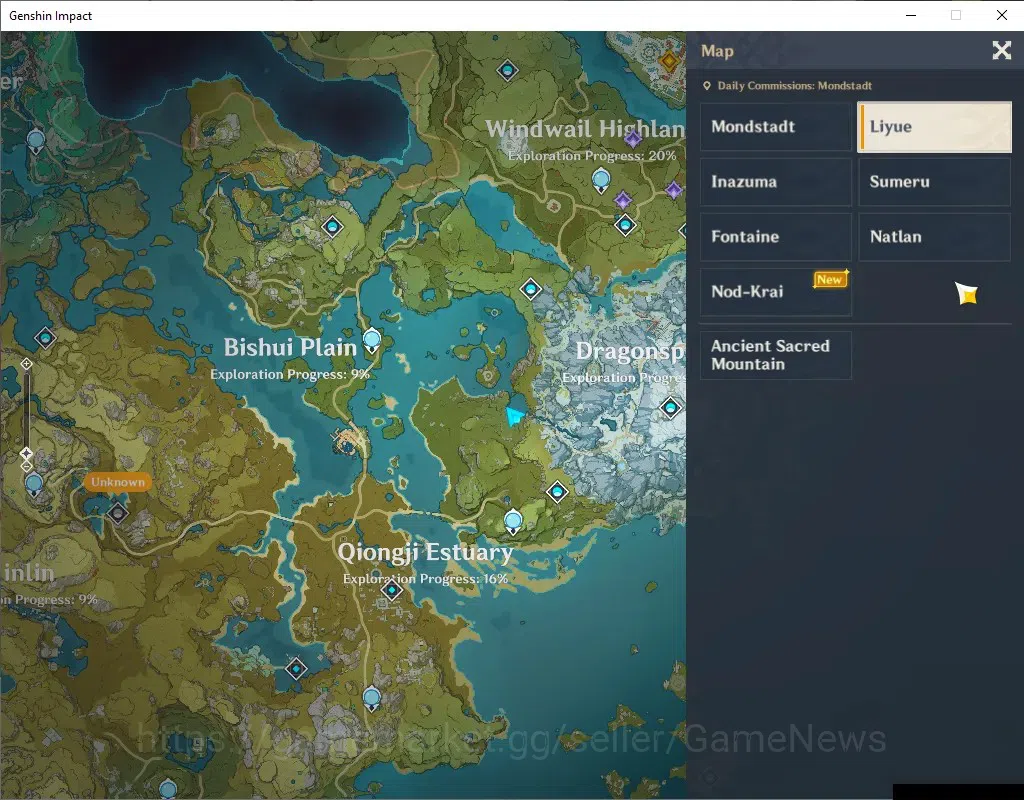Click the Unknown domain marker icon

[x=118, y=513]
